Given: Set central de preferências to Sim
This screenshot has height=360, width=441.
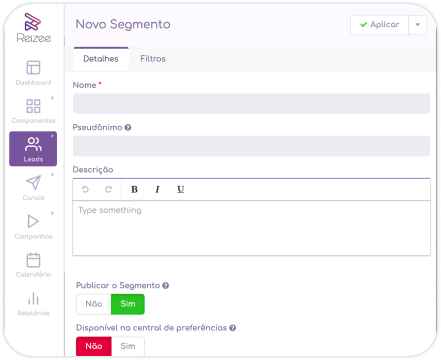Looking at the screenshot, I should (128, 346).
